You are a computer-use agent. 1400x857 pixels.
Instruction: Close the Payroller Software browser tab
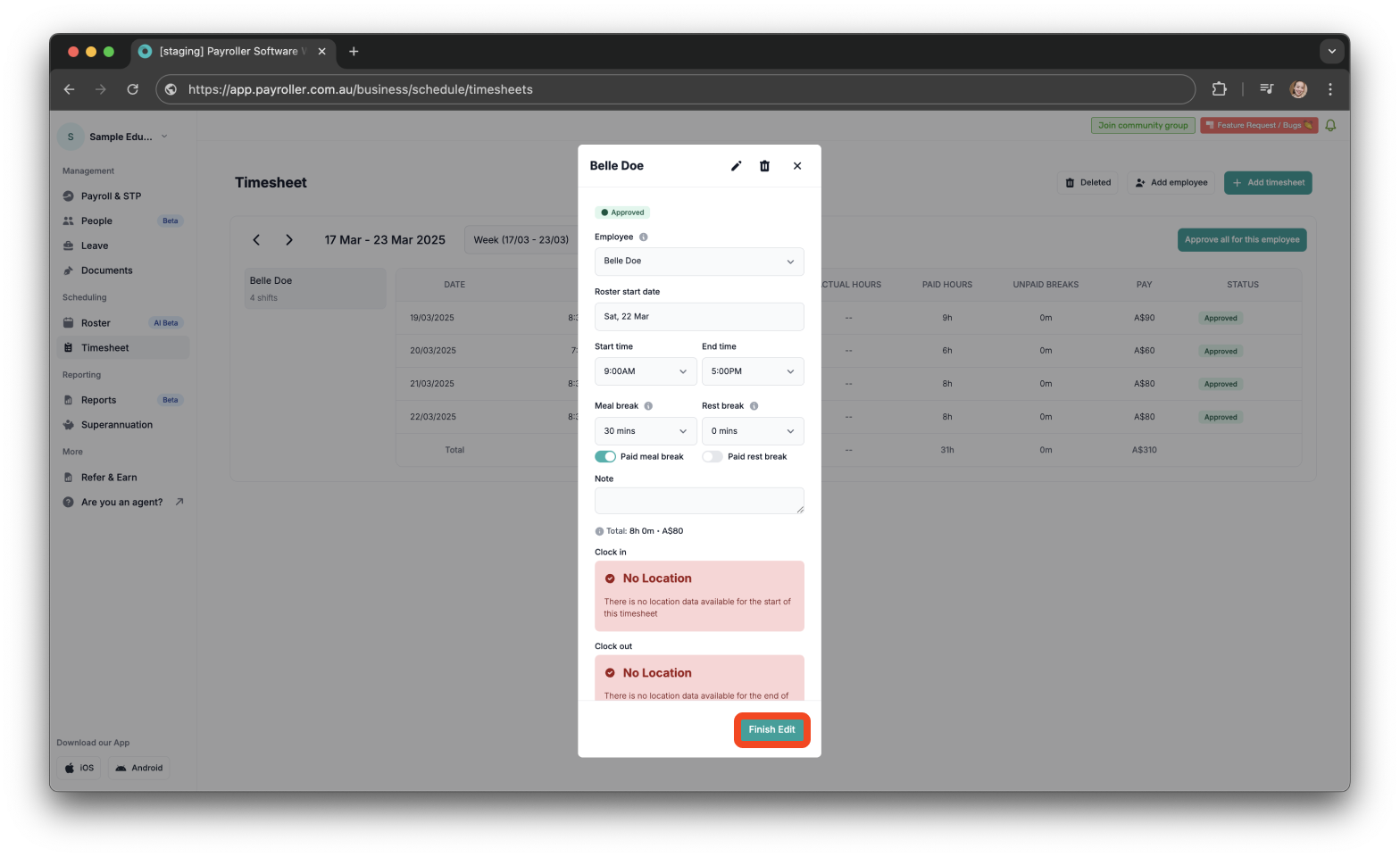(322, 52)
